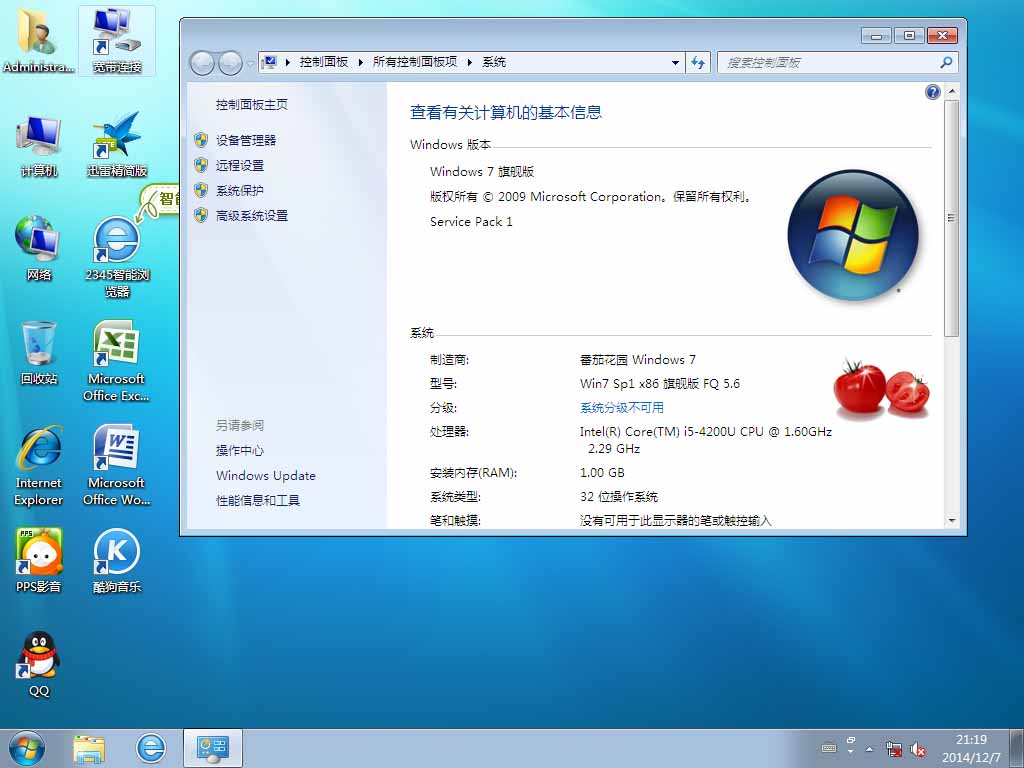Select the 回收站 recycle bin icon
Image resolution: width=1024 pixels, height=768 pixels.
(x=39, y=353)
